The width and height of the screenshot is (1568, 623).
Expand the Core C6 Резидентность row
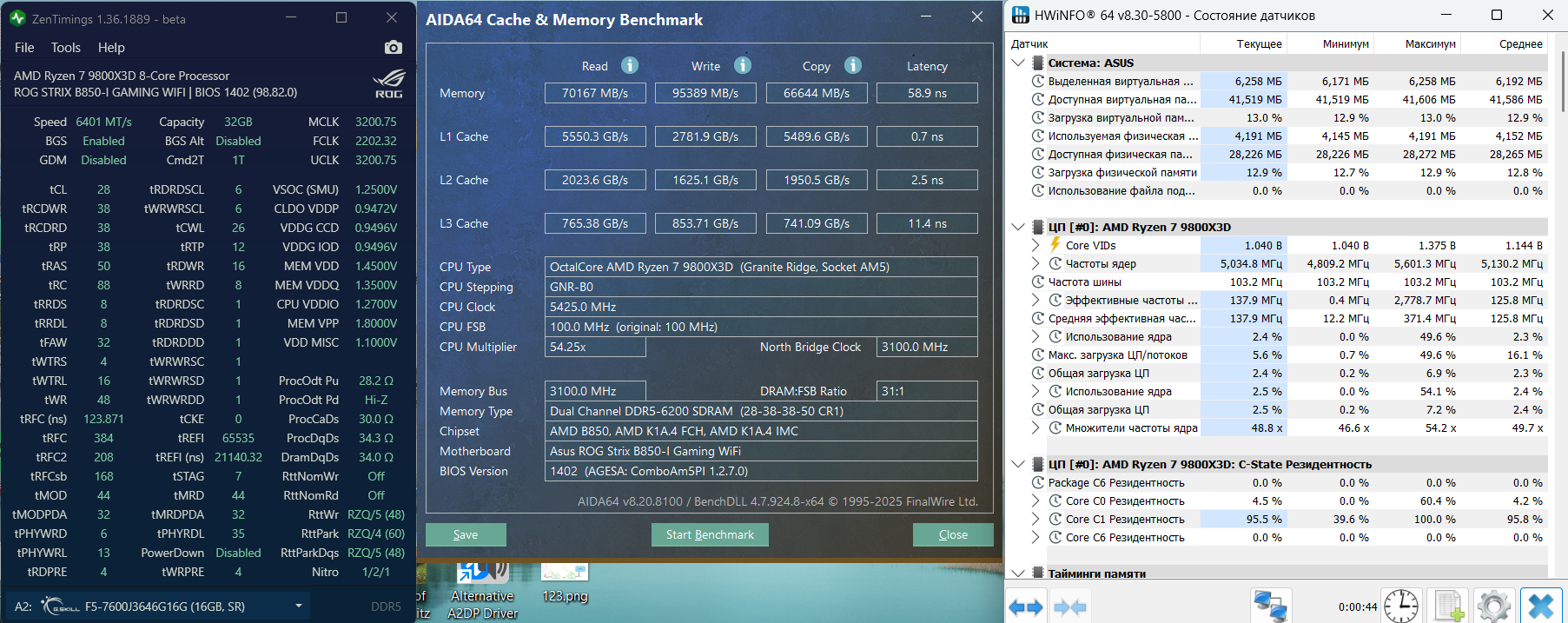(1035, 537)
